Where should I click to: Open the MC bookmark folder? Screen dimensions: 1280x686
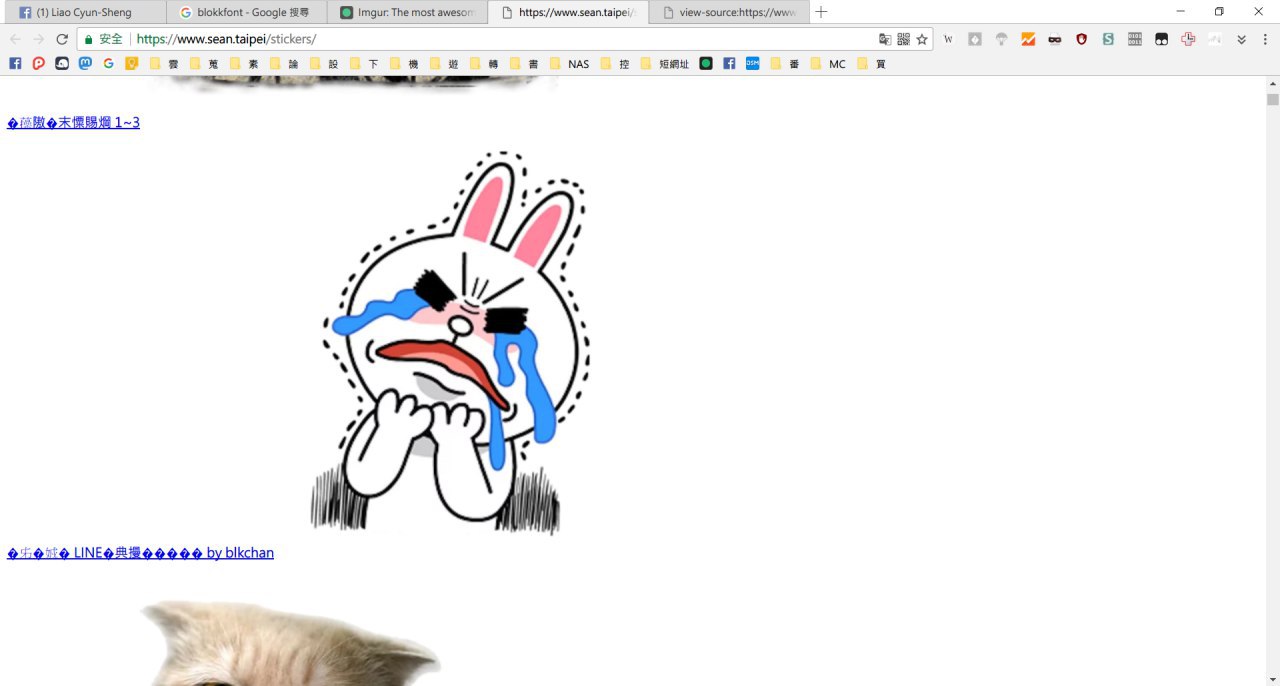pos(827,64)
